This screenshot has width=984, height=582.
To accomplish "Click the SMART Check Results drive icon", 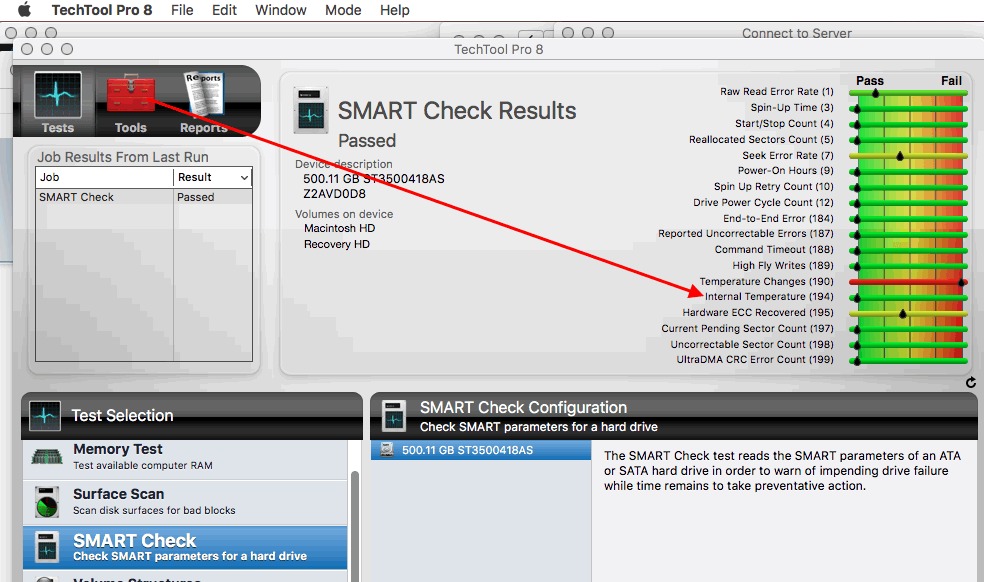I will pos(311,110).
